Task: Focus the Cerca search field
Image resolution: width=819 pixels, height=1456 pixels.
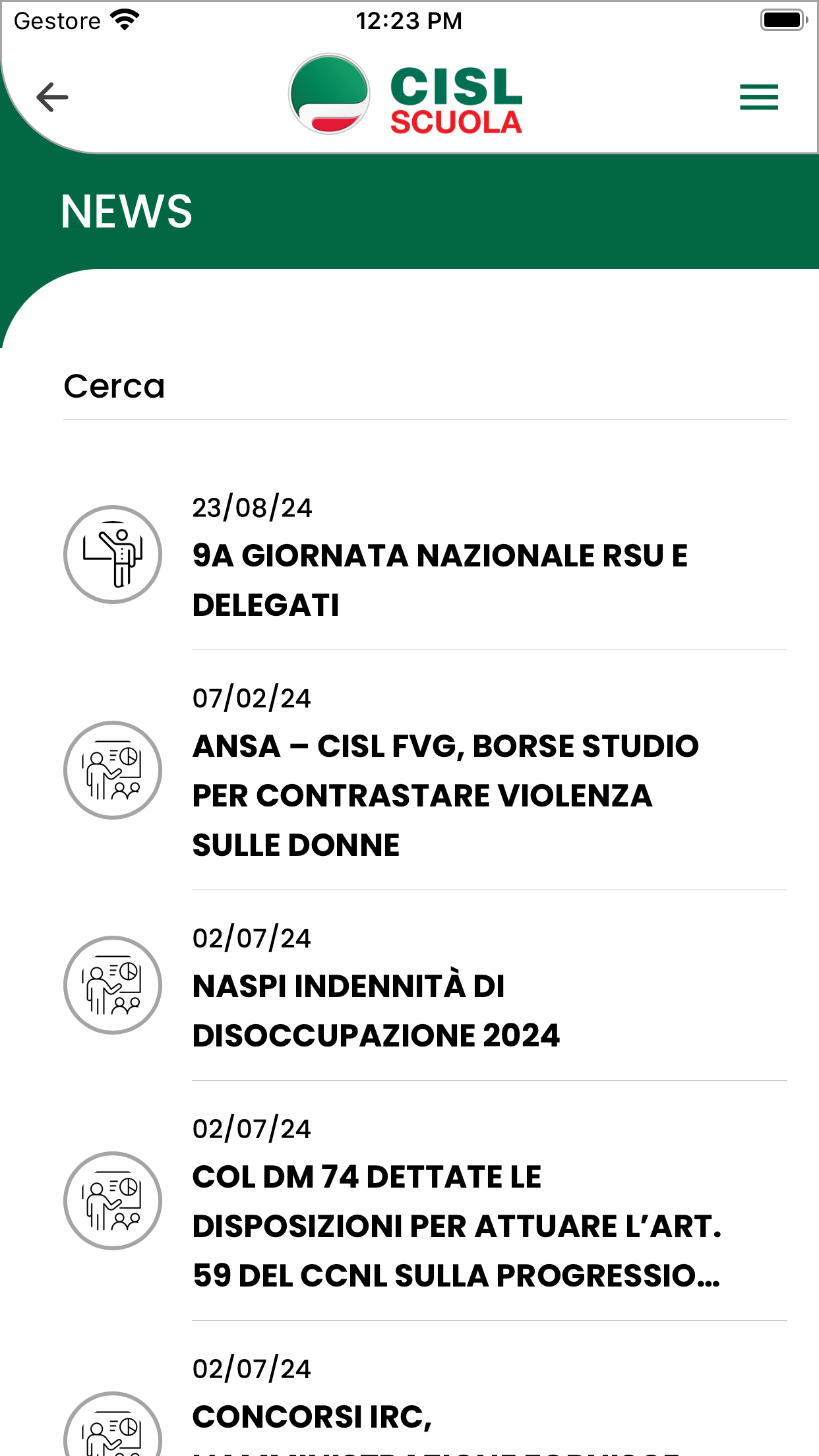Action: tap(425, 386)
